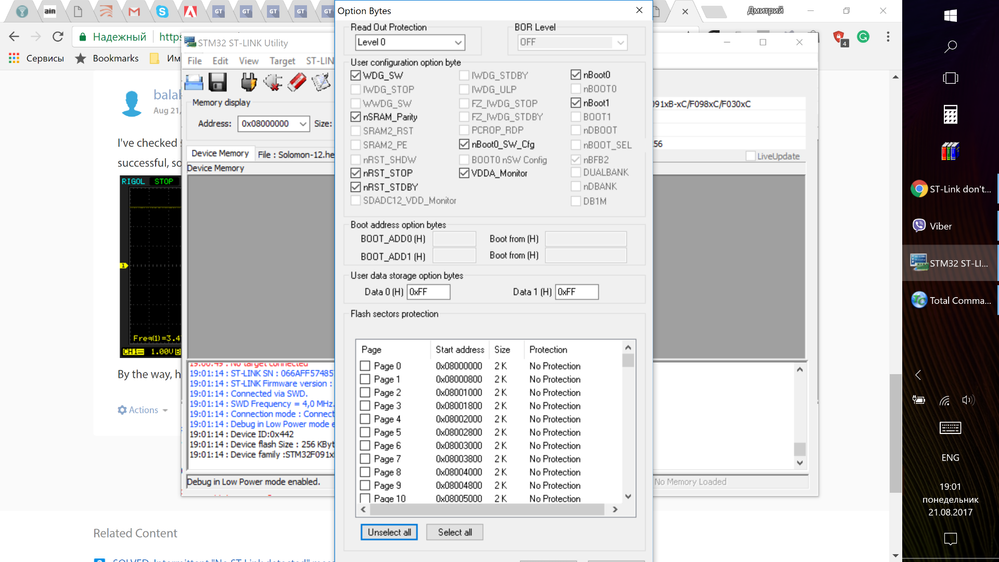Viewport: 999px width, 562px height.
Task: Toggle the VDDA_Monitor checkbox
Action: point(464,173)
